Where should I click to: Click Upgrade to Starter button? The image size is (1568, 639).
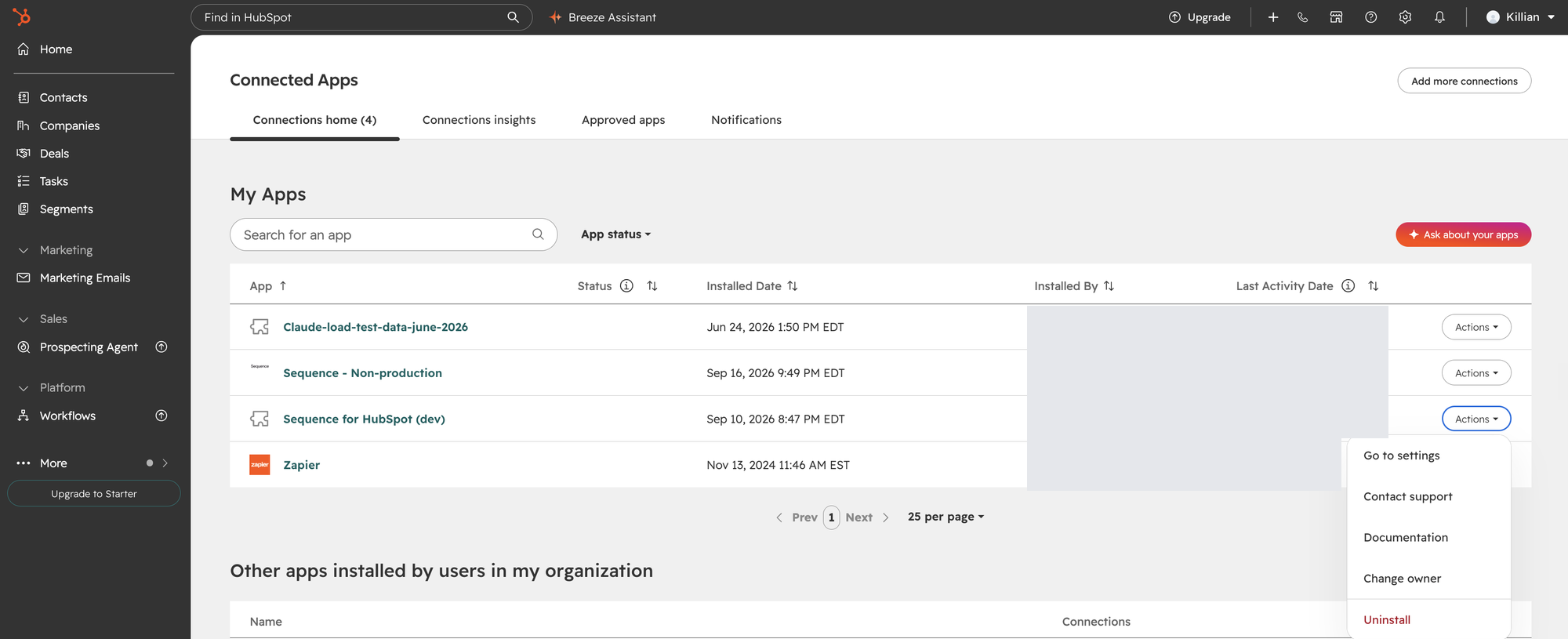coord(94,493)
